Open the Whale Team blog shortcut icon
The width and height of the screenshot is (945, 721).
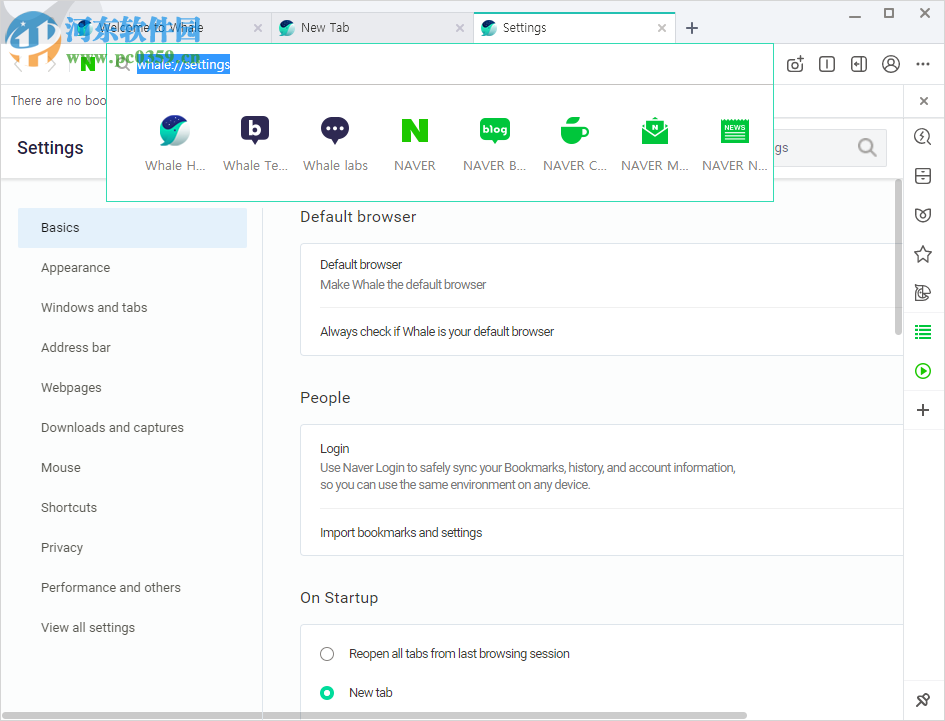(x=255, y=130)
